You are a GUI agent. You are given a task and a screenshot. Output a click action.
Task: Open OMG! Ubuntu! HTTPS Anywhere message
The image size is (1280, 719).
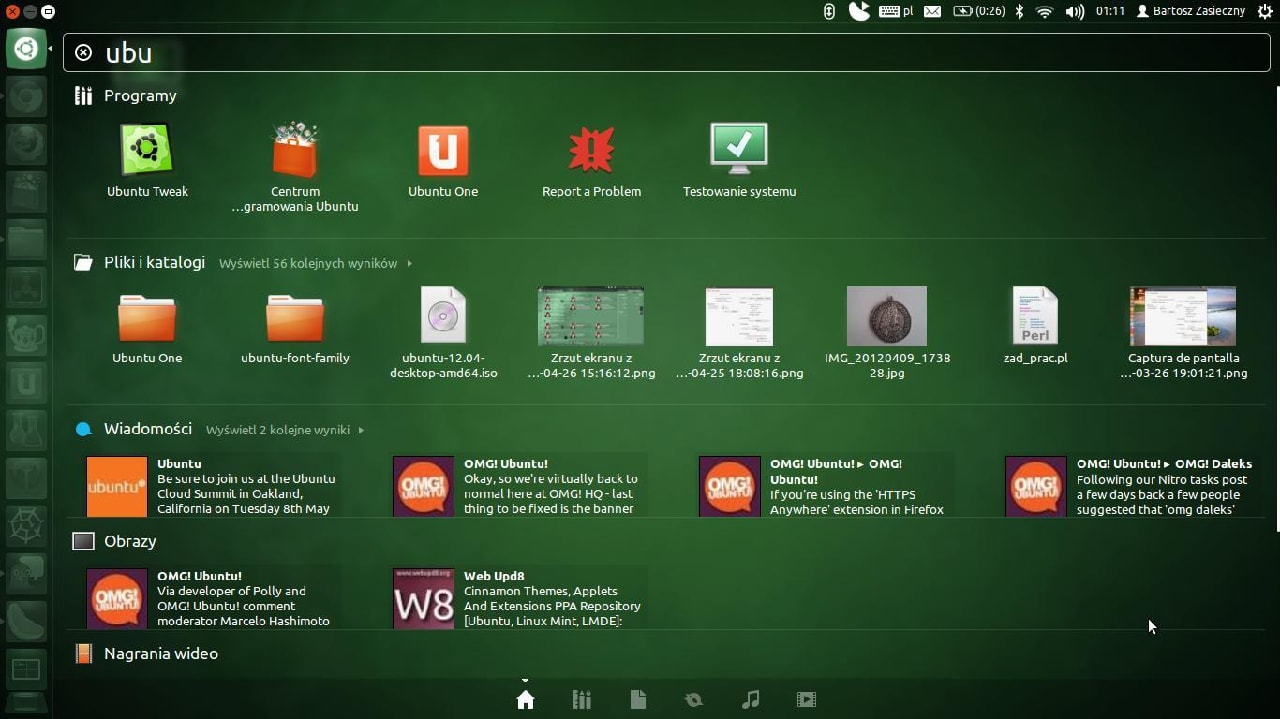(x=826, y=486)
